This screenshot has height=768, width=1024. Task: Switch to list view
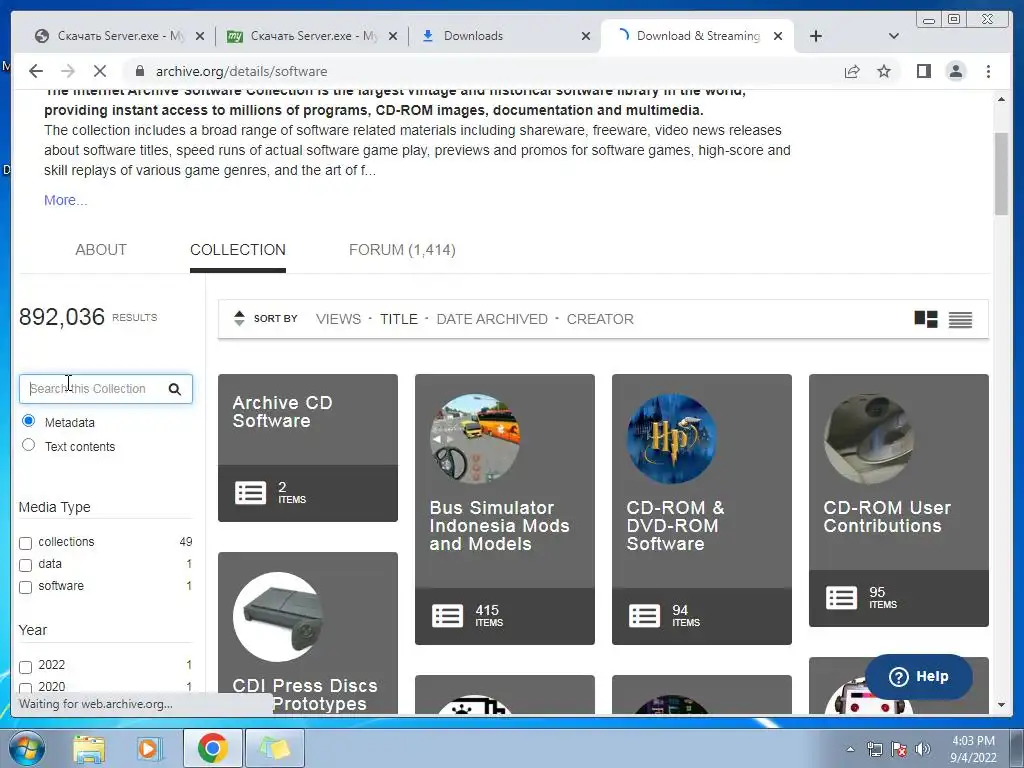960,319
